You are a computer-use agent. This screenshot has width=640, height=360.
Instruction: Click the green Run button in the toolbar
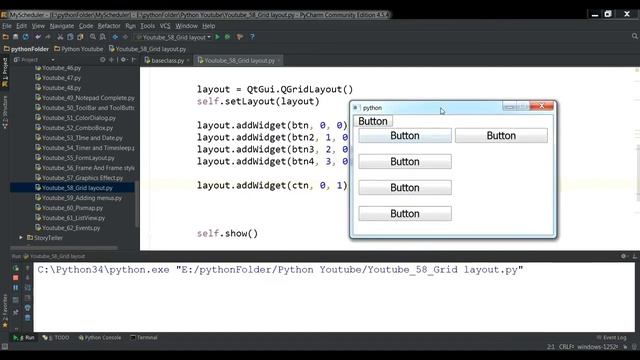218,37
